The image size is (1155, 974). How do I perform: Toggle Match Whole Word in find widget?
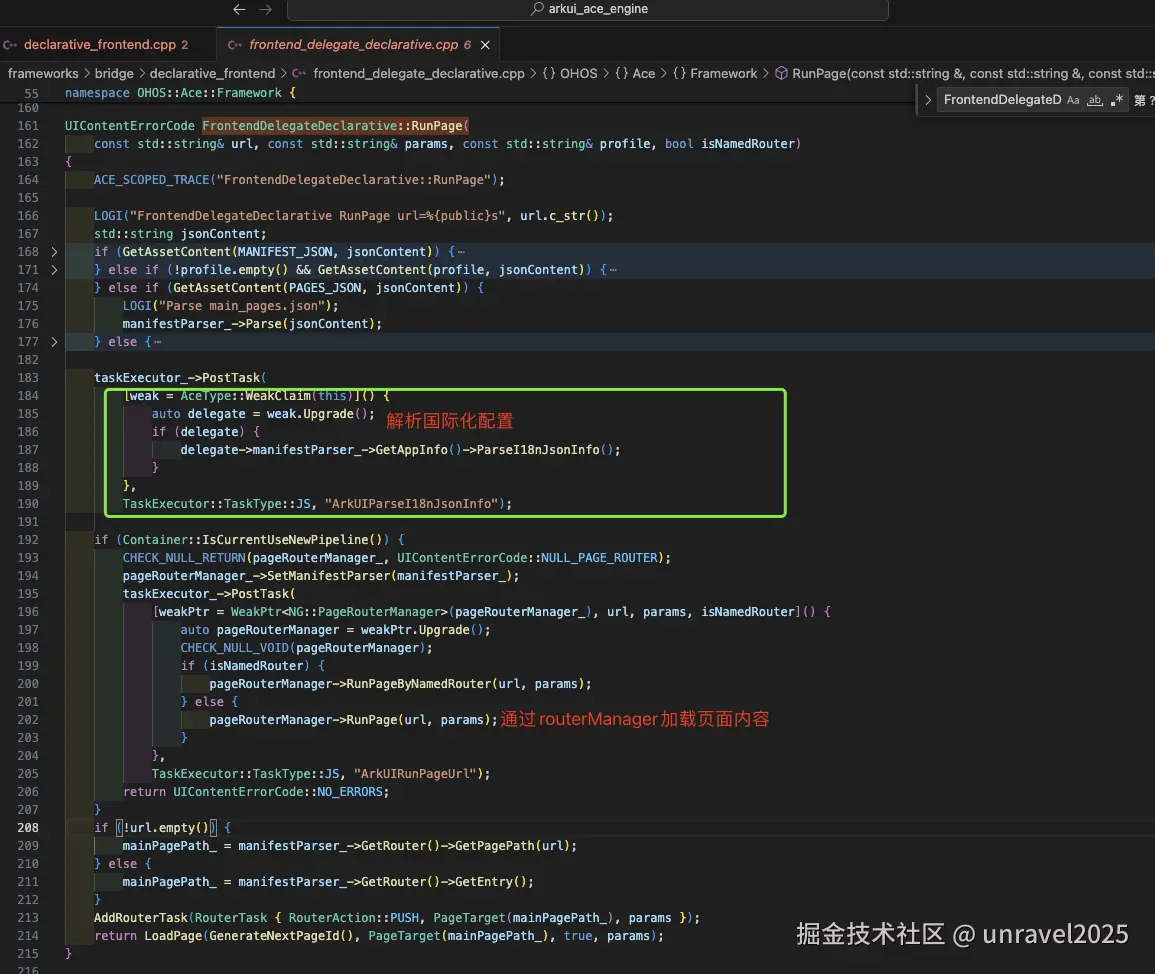pos(1095,100)
